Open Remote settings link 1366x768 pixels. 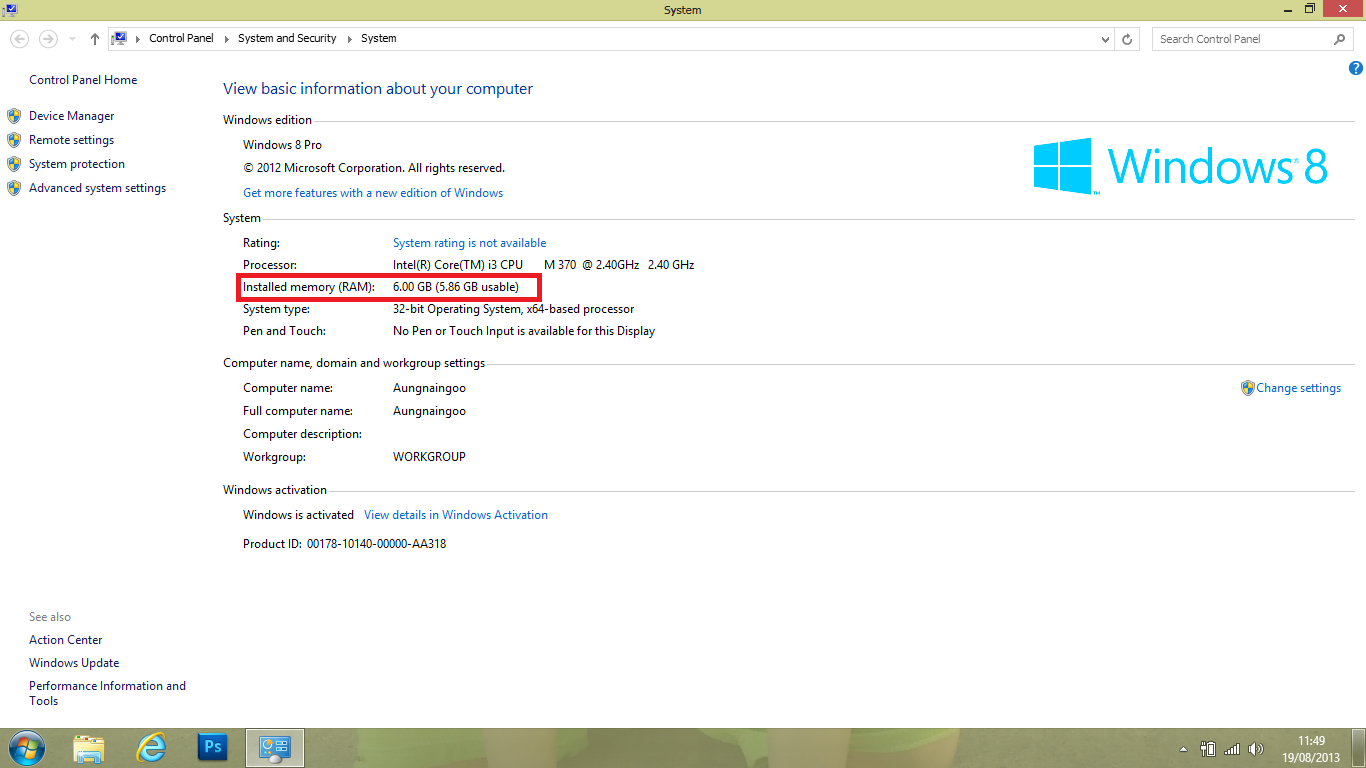(x=72, y=140)
